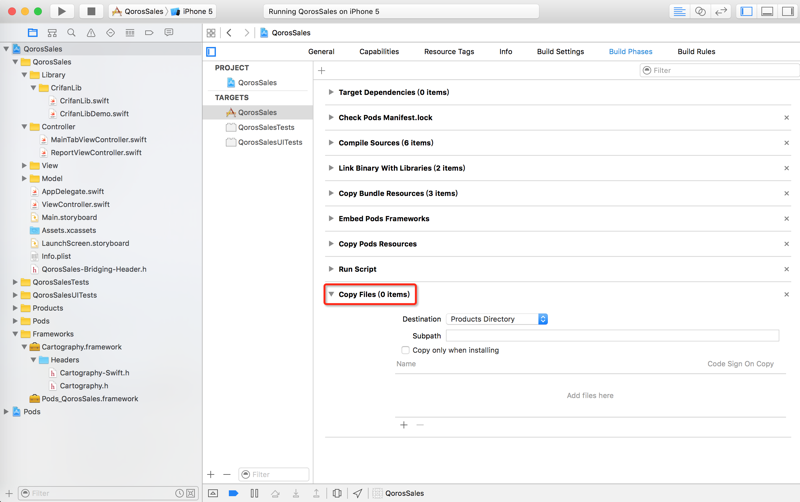Switch to the Info tab
The height and width of the screenshot is (502, 800).
[506, 52]
